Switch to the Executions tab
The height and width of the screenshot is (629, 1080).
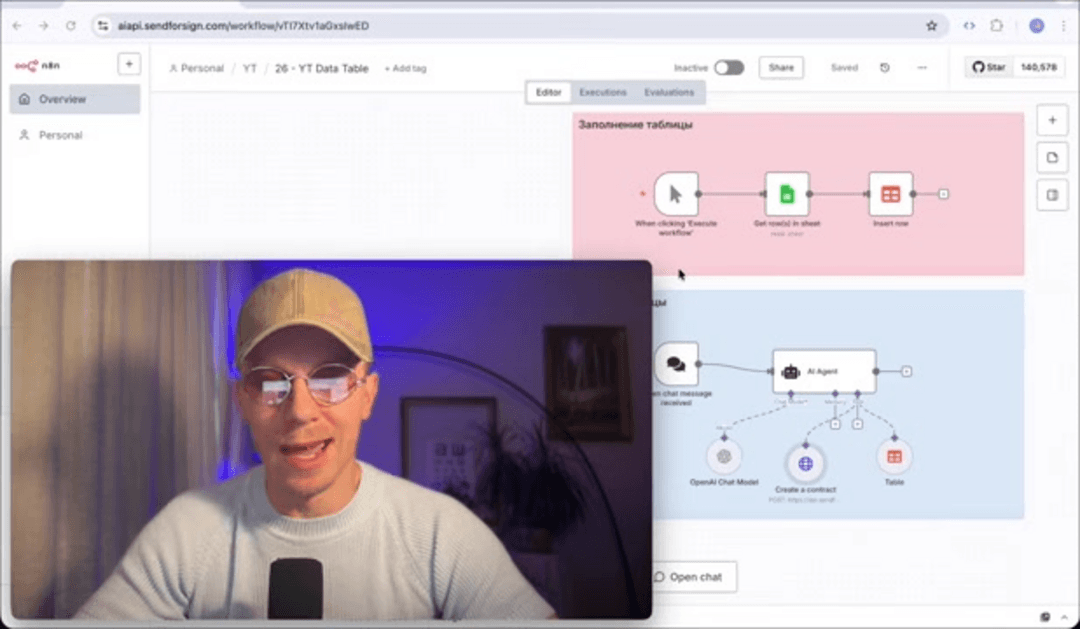pos(602,91)
